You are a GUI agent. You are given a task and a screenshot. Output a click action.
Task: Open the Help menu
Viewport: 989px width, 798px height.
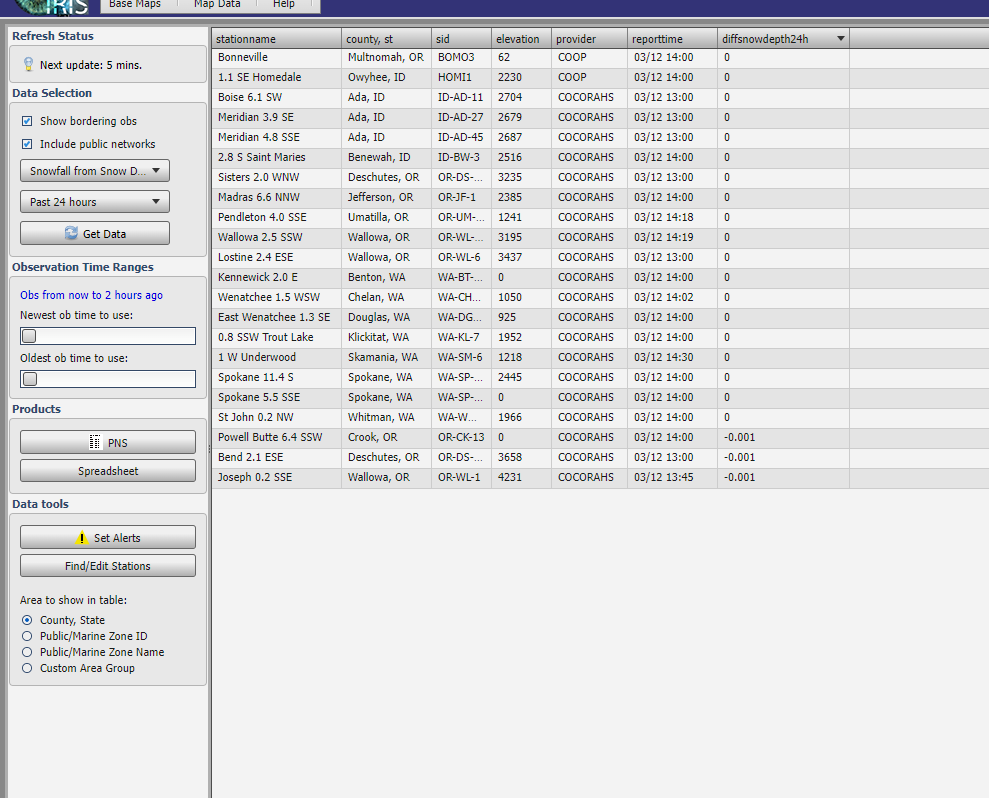click(284, 5)
